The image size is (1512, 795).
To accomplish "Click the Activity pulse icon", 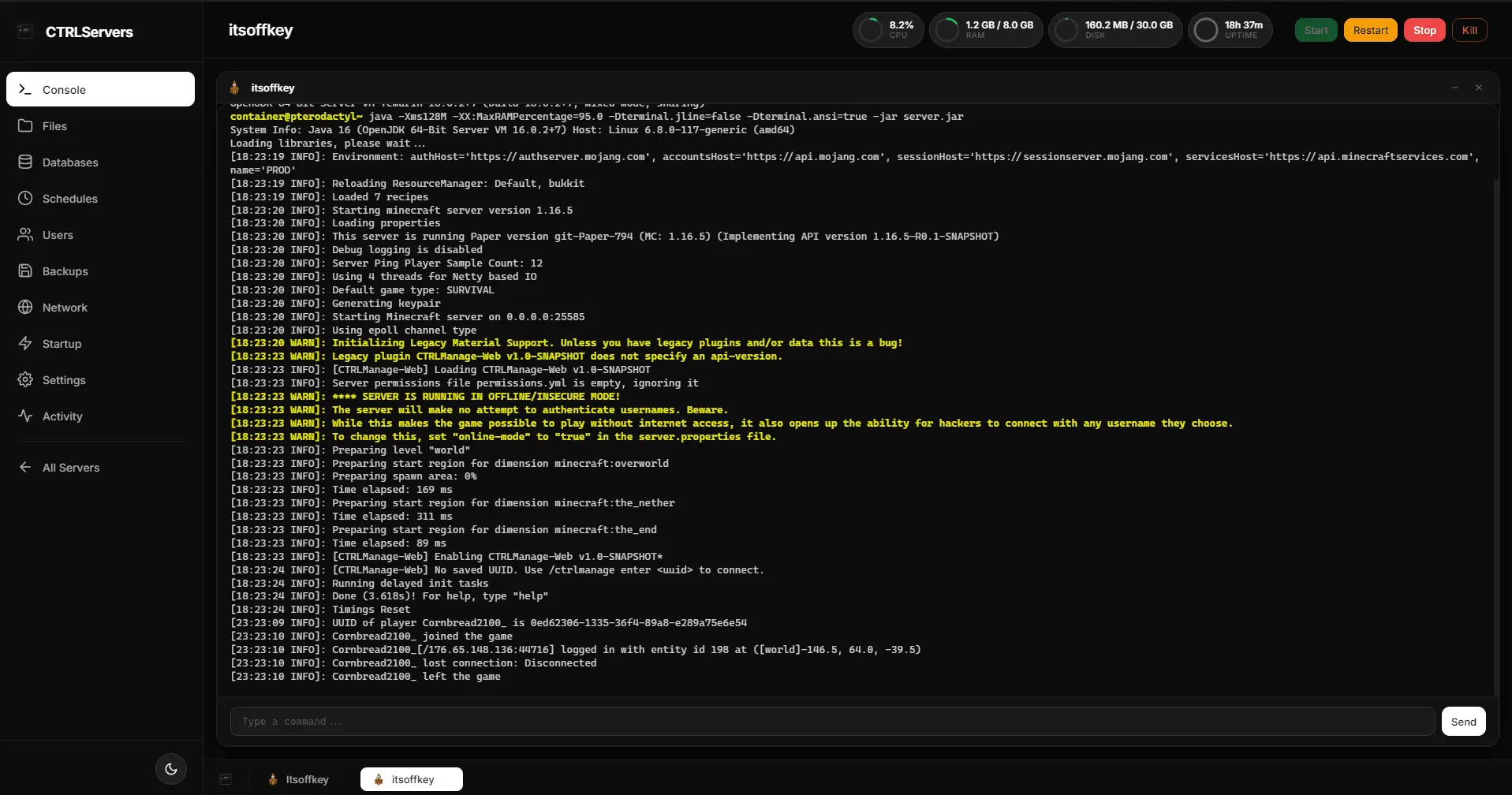I will (x=25, y=416).
